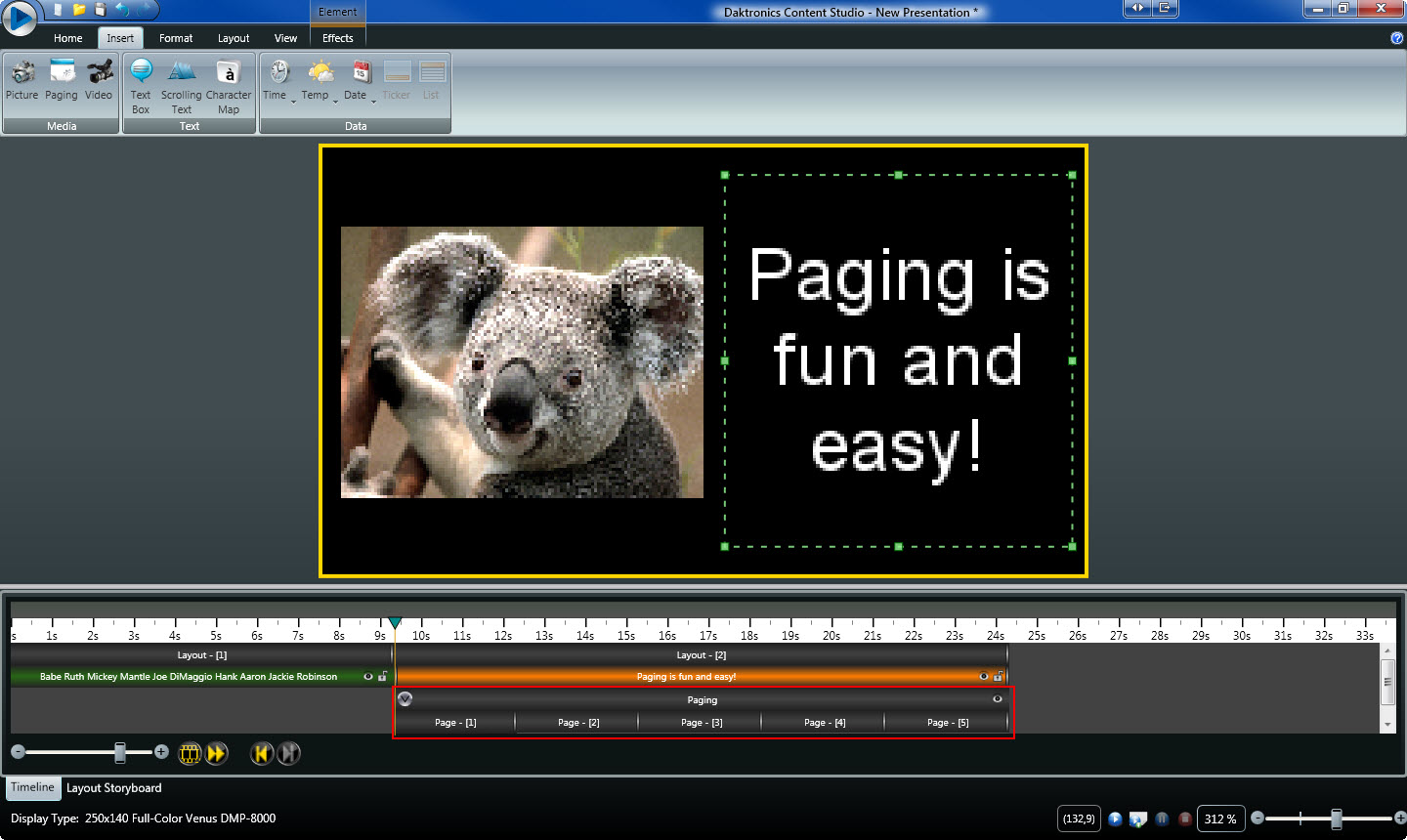Screen dimensions: 1407x840
Task: Collapse the Paging track expander arrow
Action: pyautogui.click(x=405, y=698)
